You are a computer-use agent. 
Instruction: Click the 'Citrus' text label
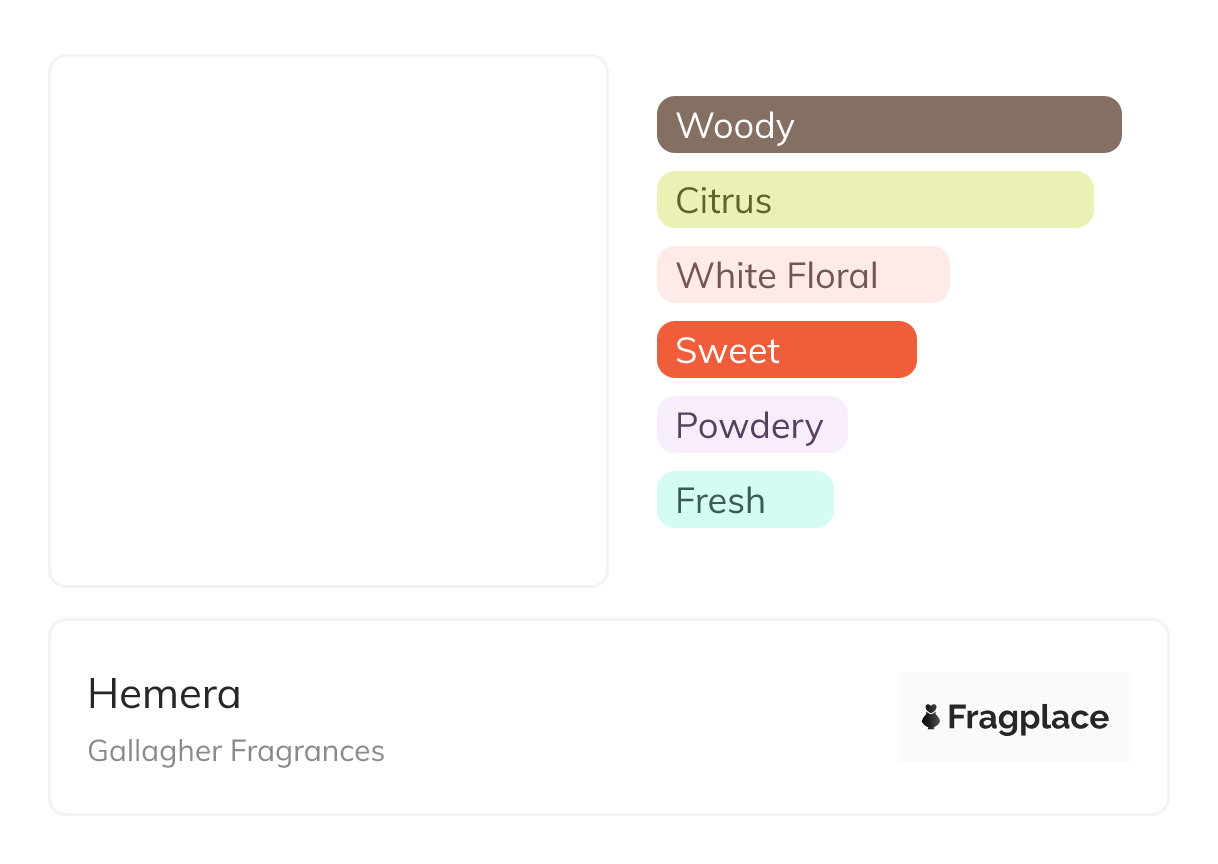click(724, 201)
